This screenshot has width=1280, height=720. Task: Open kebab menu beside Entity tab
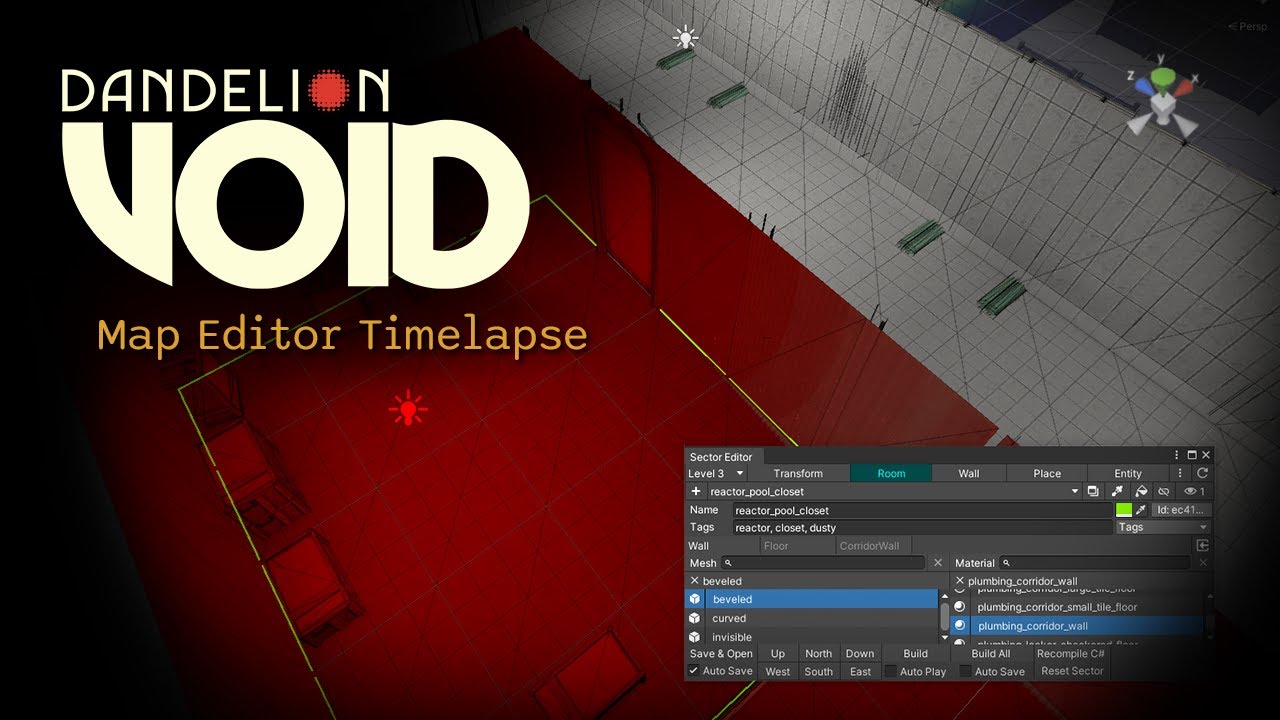[1180, 474]
